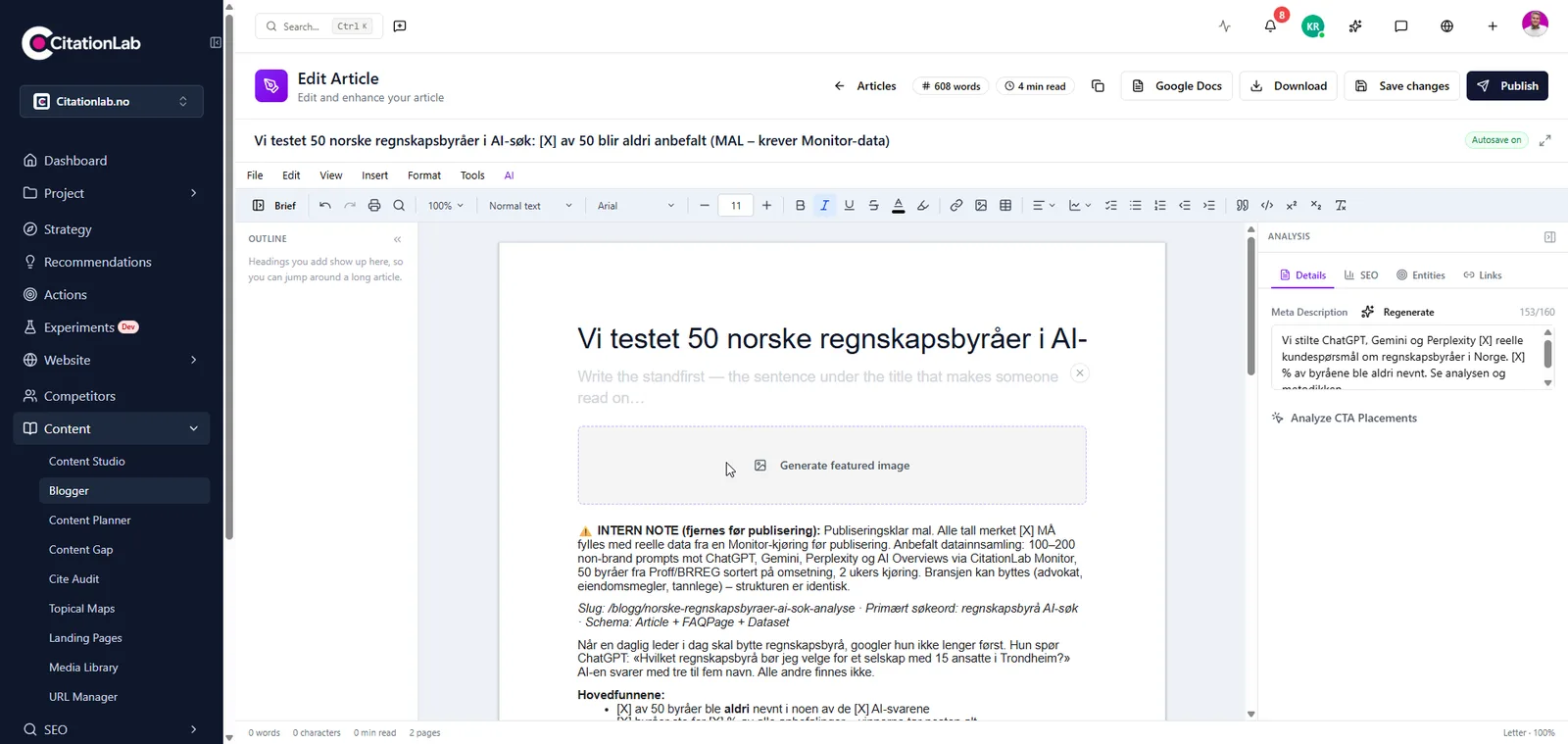Undo the last edit

[x=325, y=206]
